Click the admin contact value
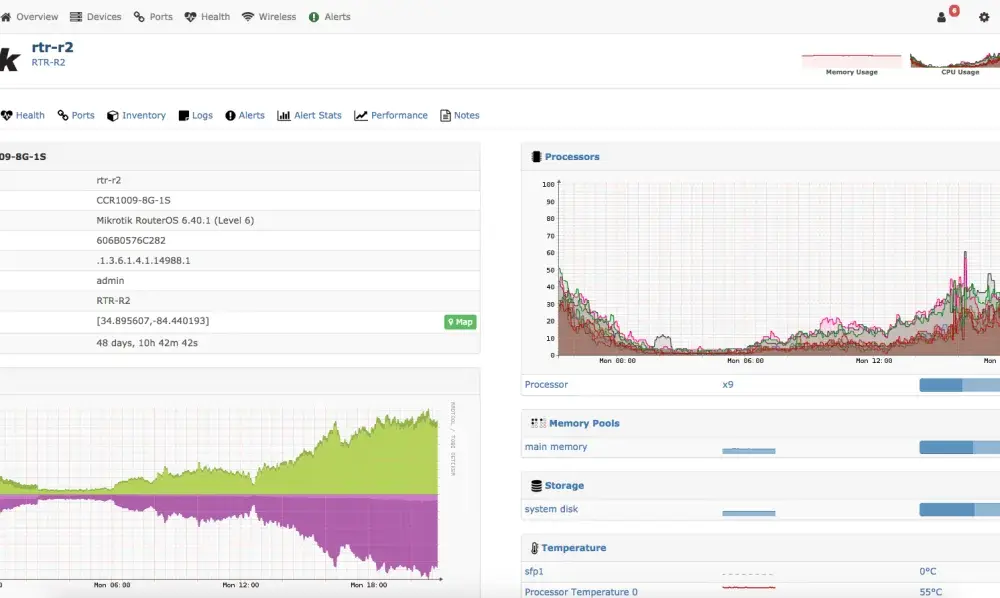This screenshot has height=598, width=1000. coord(110,281)
